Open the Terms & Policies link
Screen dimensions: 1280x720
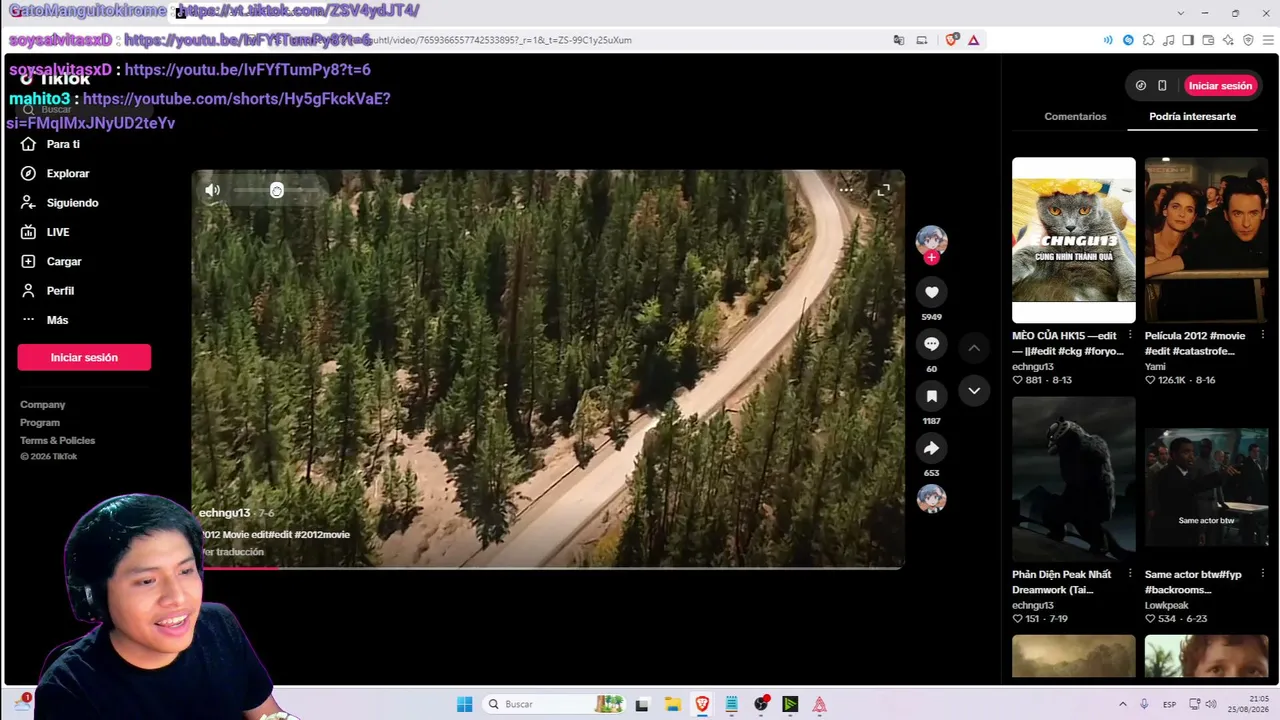coord(58,441)
